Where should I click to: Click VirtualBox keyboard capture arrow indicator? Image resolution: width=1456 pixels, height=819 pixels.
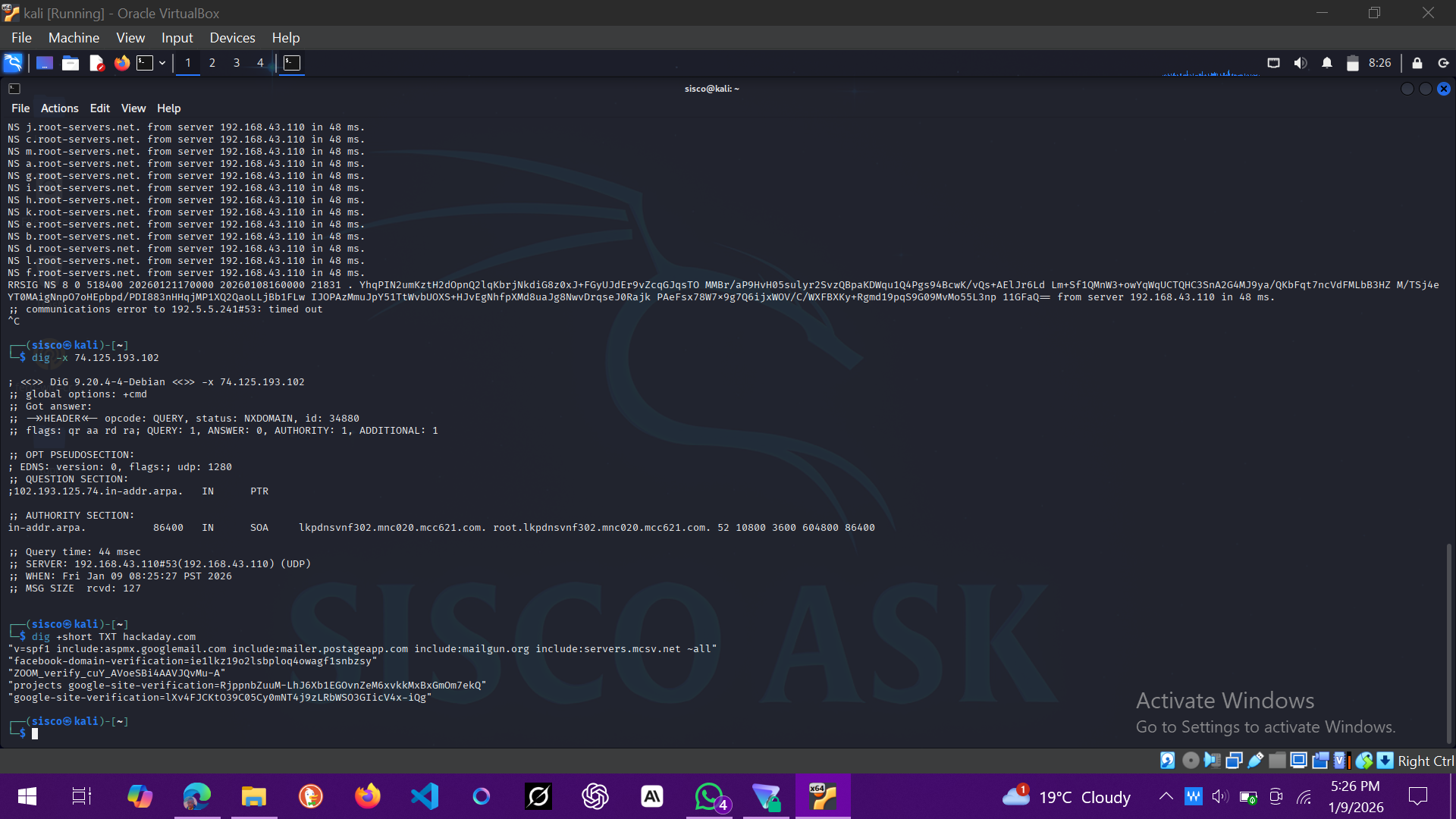[x=1385, y=761]
